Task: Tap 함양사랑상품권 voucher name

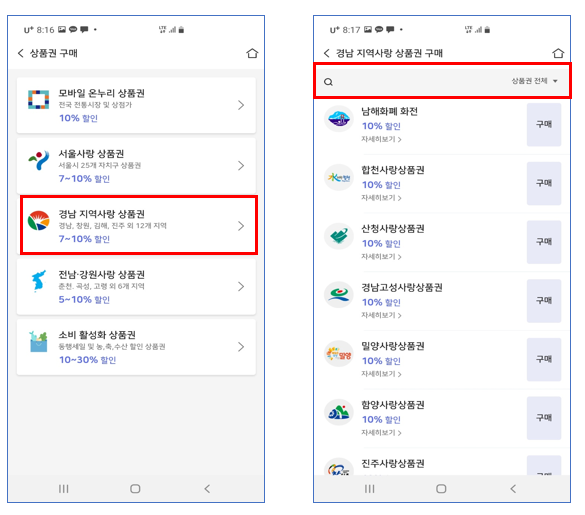Action: point(393,405)
